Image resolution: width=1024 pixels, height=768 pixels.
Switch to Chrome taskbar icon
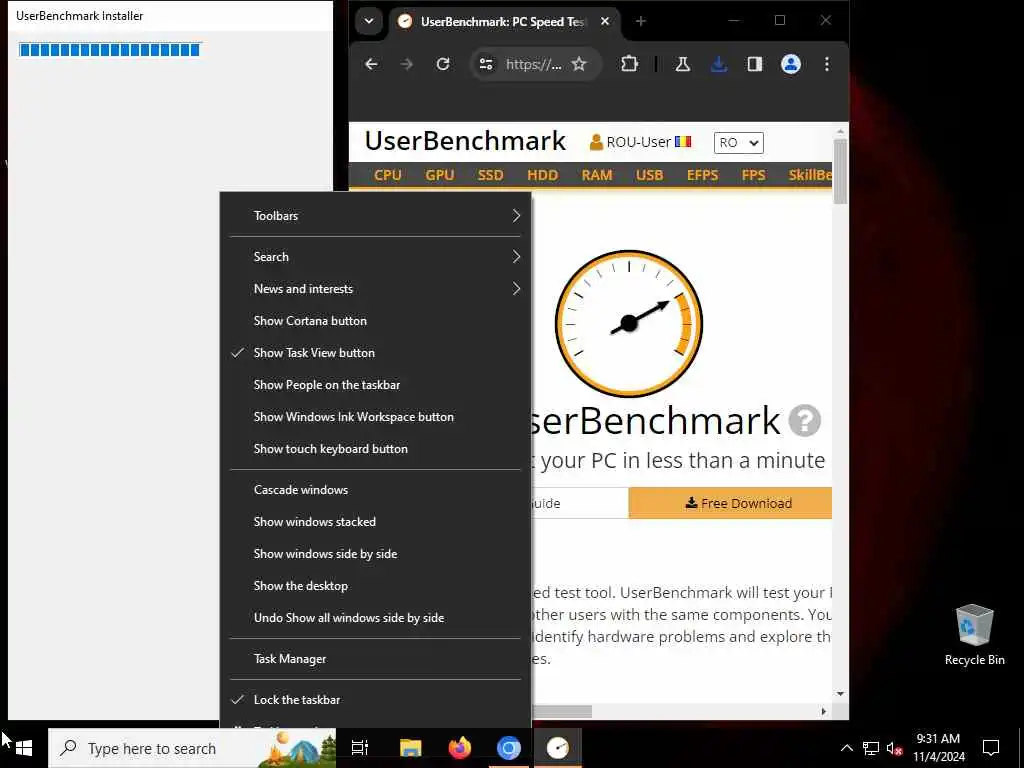click(509, 748)
